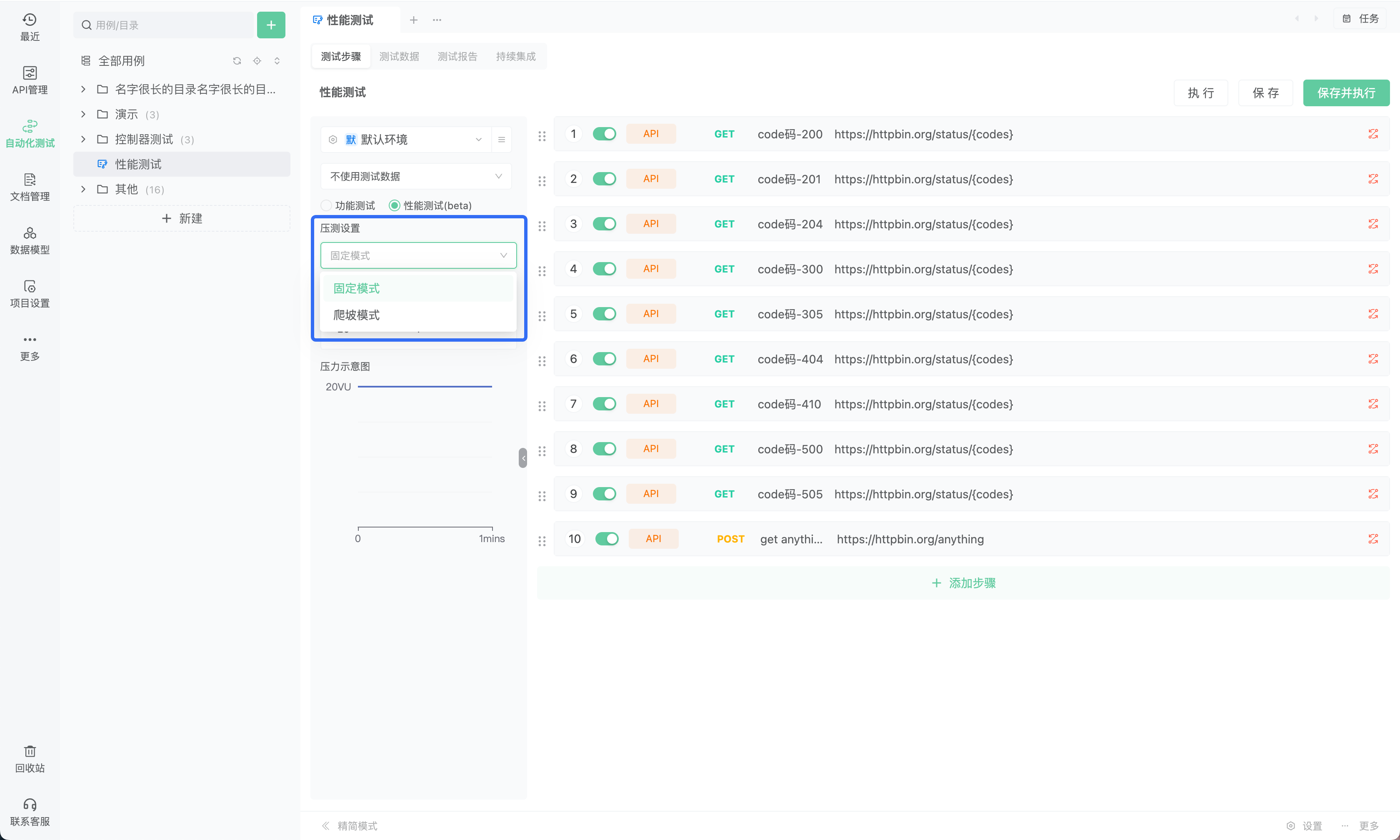This screenshot has height=840, width=1400.
Task: Open environment menu hamburger icon
Action: [x=501, y=139]
